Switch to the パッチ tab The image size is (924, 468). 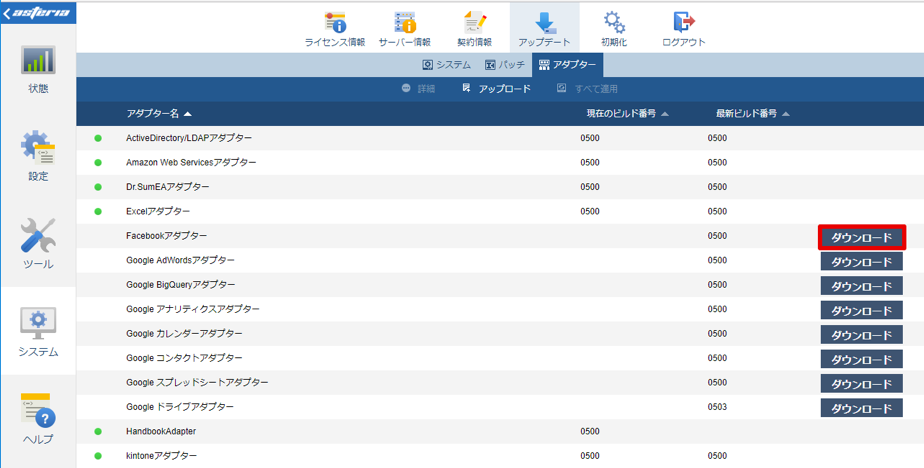(504, 65)
